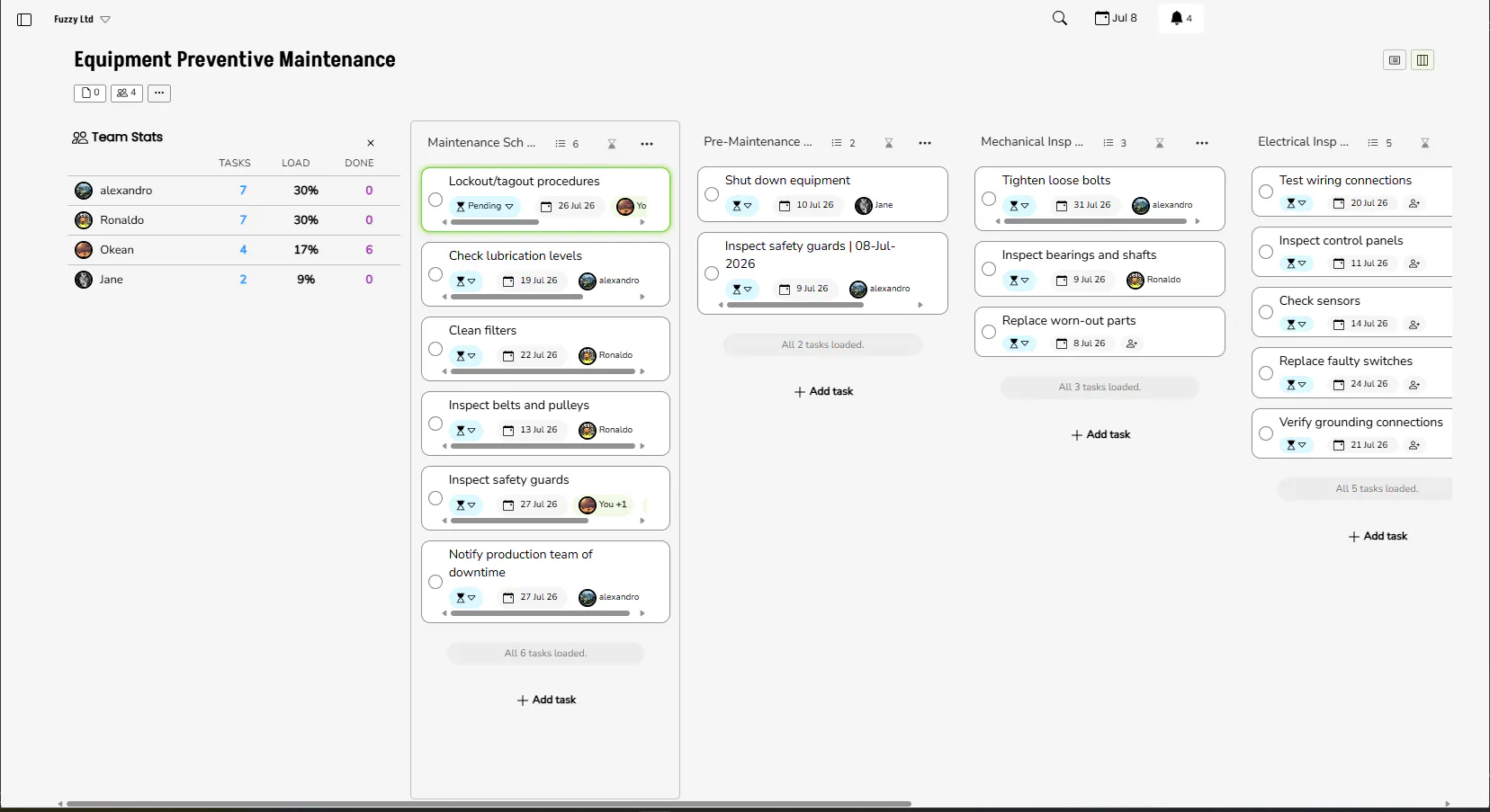1490x812 pixels.
Task: Assign a user to Check sensors
Action: [1414, 324]
